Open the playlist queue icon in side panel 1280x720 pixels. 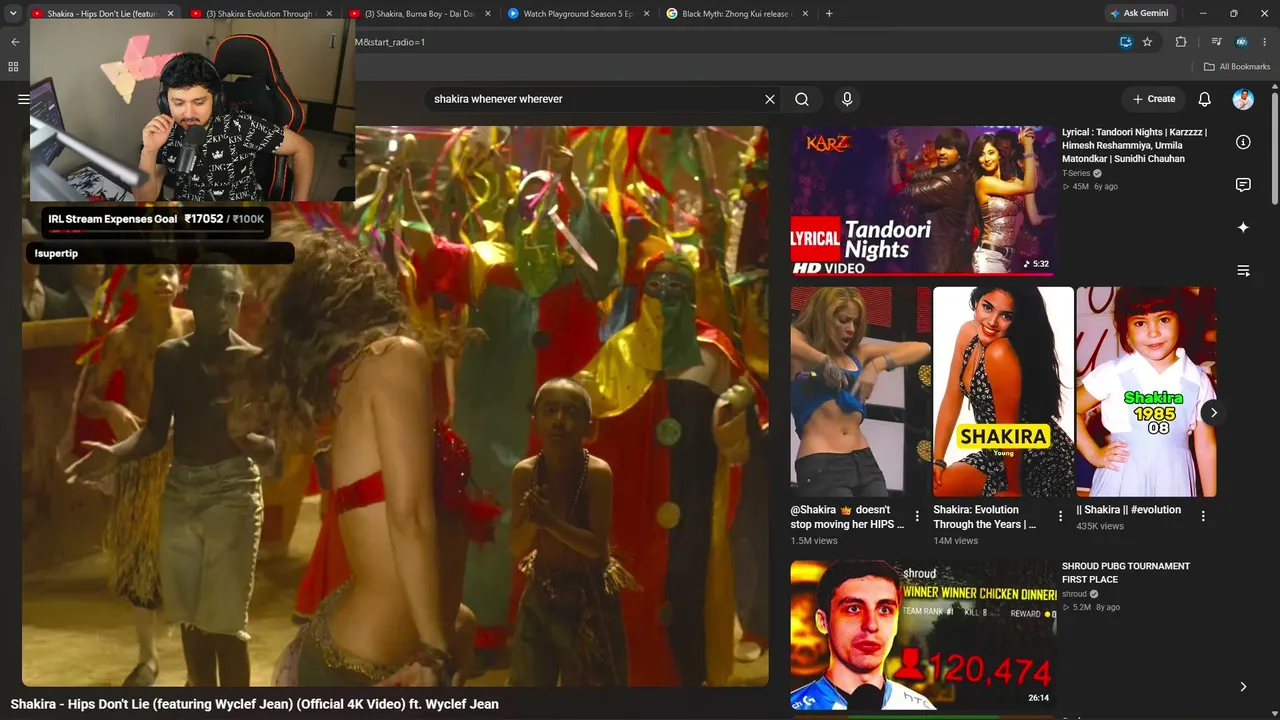point(1243,271)
